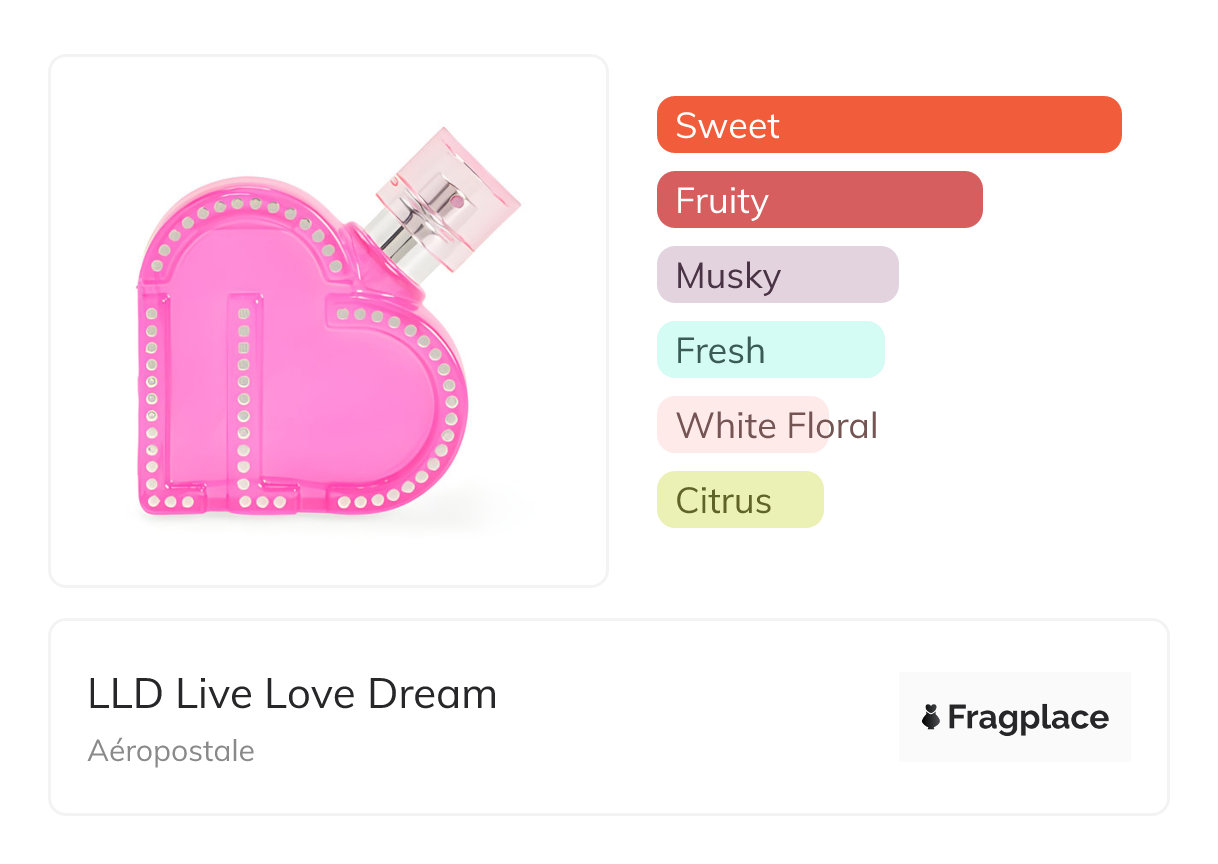The height and width of the screenshot is (864, 1218).
Task: Click the word "Sweet" label
Action: (x=727, y=126)
